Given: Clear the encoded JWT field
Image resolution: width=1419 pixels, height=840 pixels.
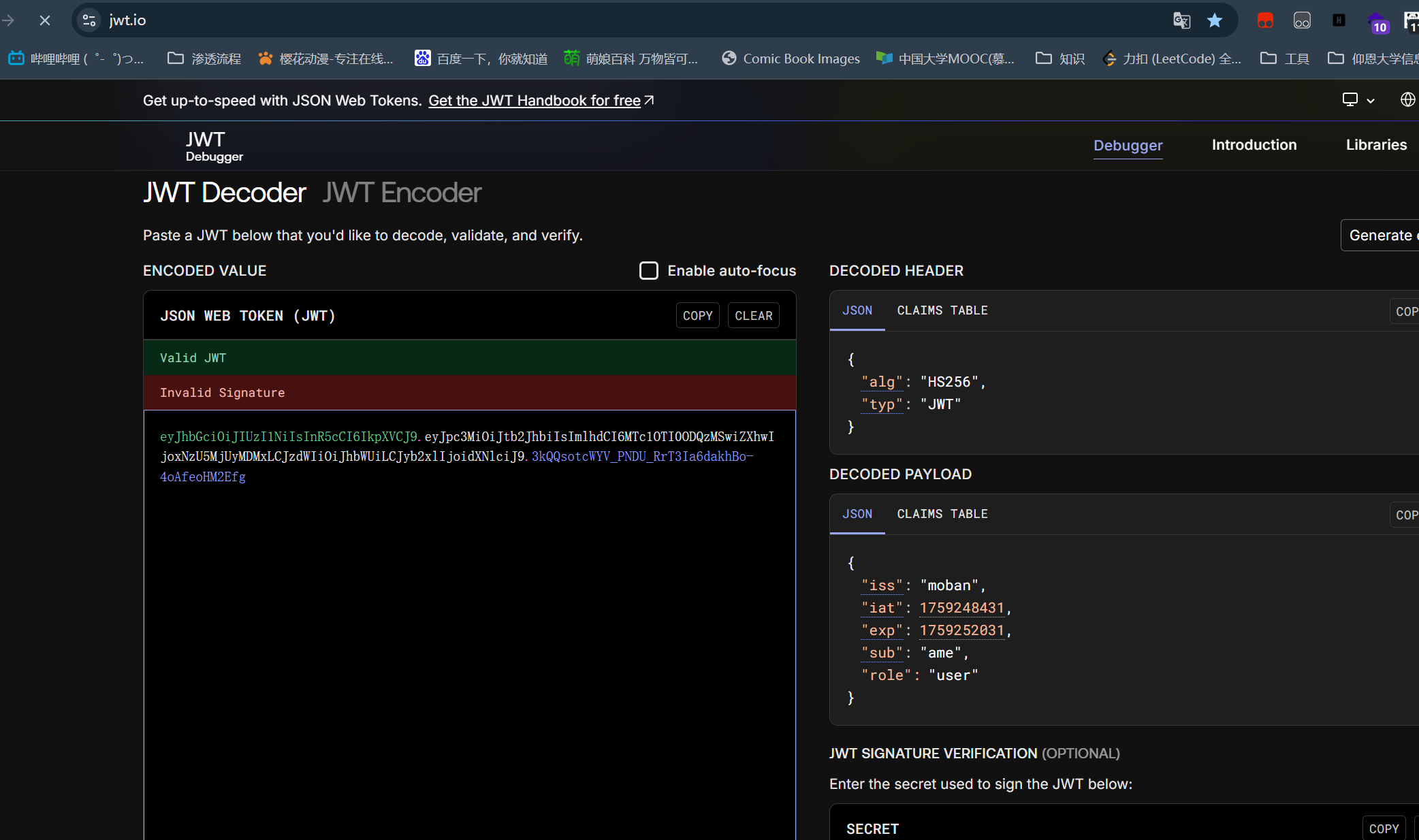Looking at the screenshot, I should pos(753,316).
